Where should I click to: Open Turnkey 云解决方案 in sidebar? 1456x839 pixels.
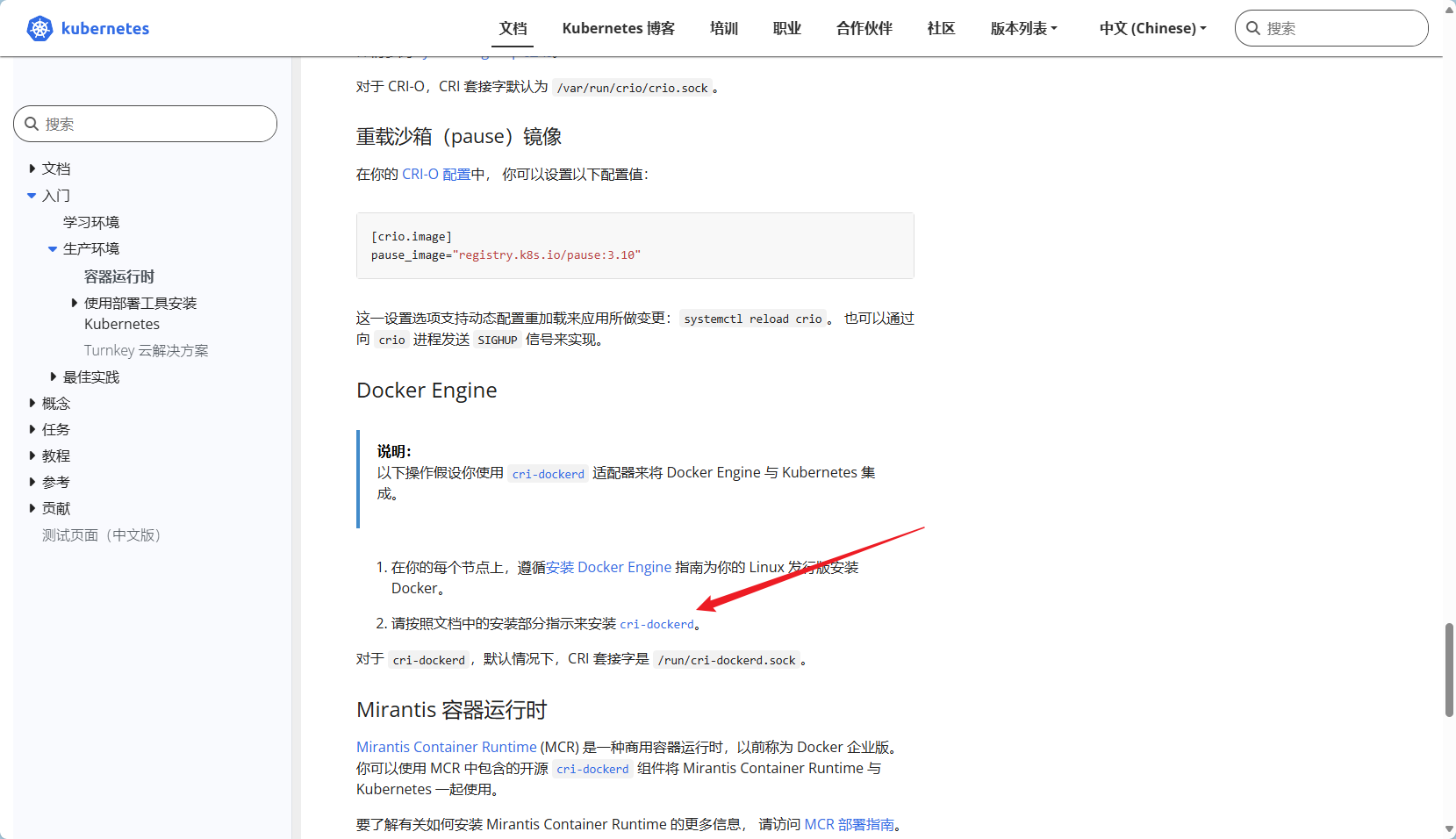pyautogui.click(x=147, y=350)
